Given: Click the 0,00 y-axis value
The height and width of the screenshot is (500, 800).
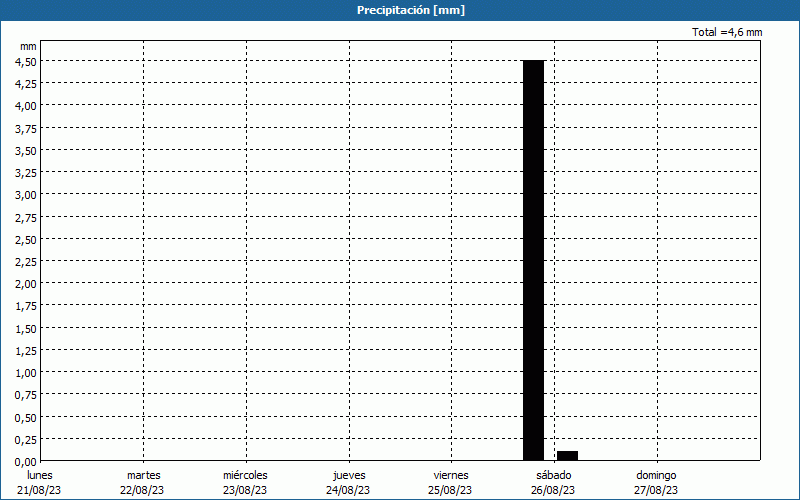Looking at the screenshot, I should point(26,462).
